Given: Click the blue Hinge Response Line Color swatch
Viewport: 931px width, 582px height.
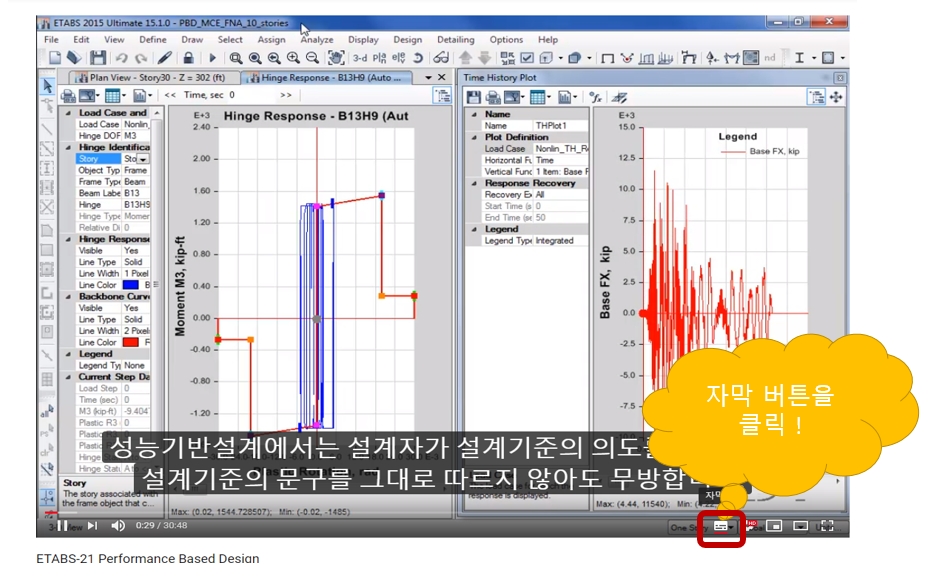Looking at the screenshot, I should tap(131, 285).
